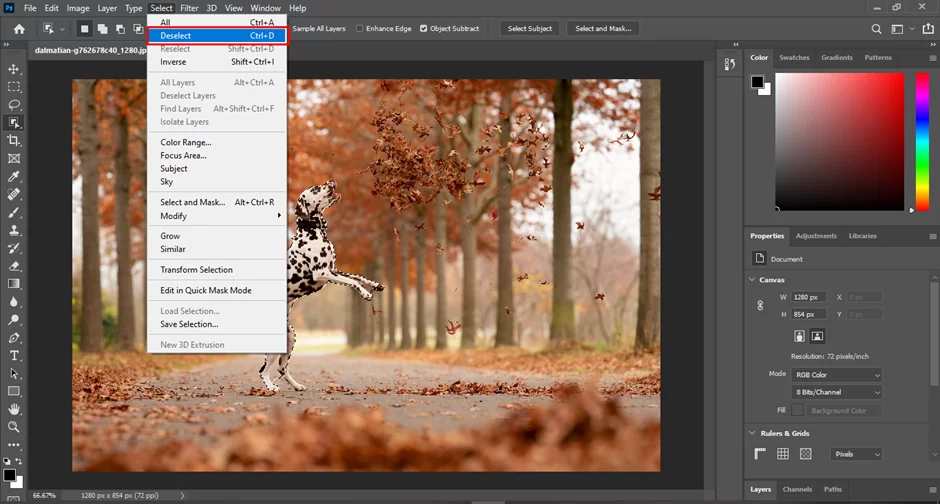
Task: Select the Path Selection tool
Action: tap(14, 373)
